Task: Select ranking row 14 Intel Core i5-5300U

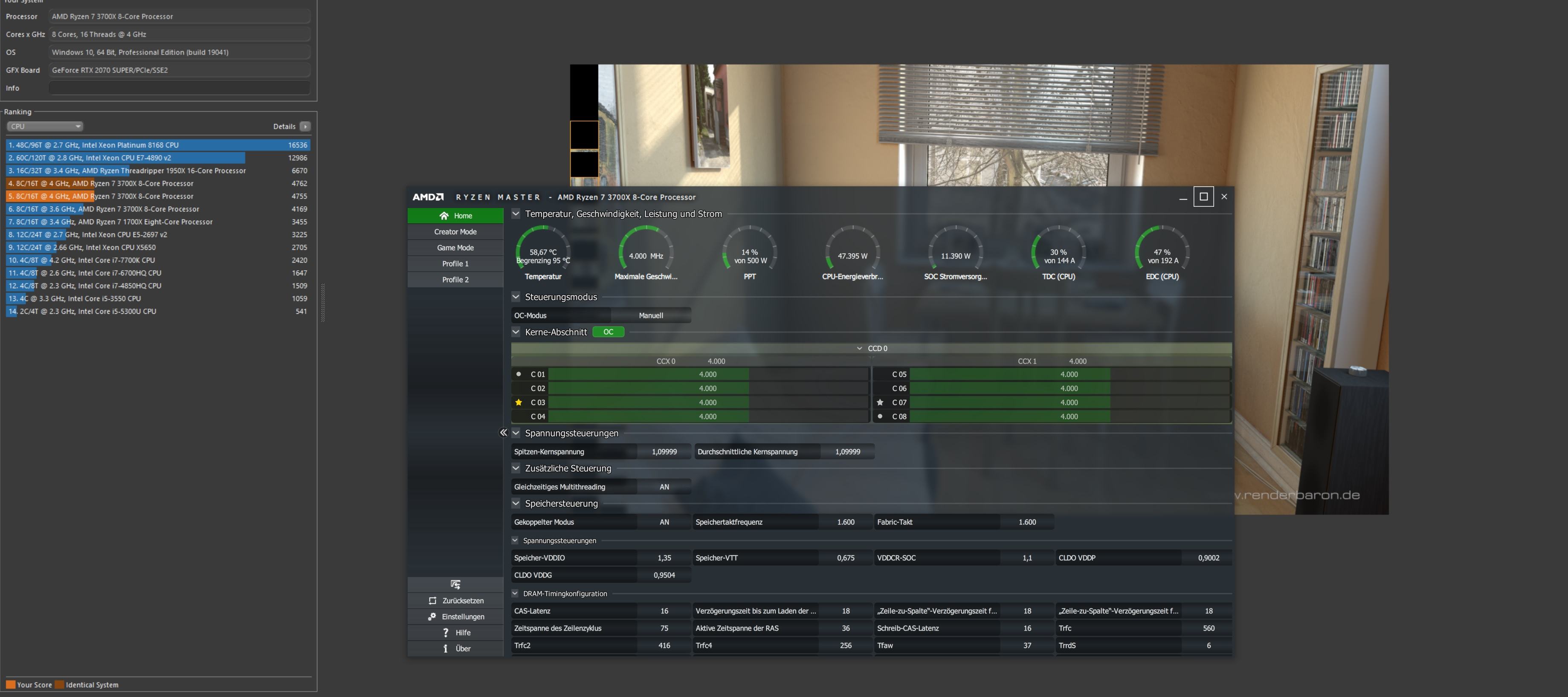Action: coord(158,311)
